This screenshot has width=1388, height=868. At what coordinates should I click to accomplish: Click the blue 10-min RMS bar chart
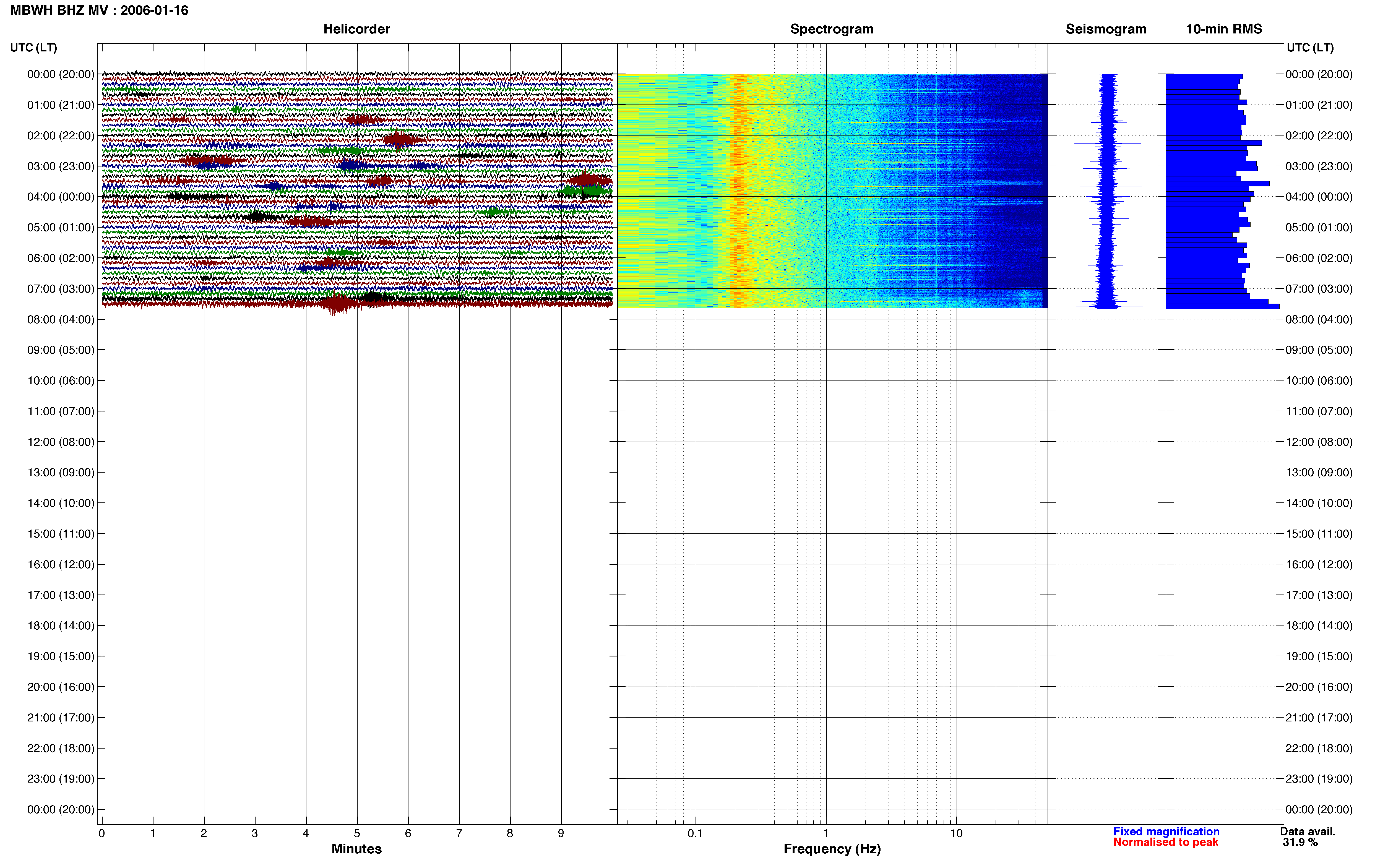[1223, 191]
